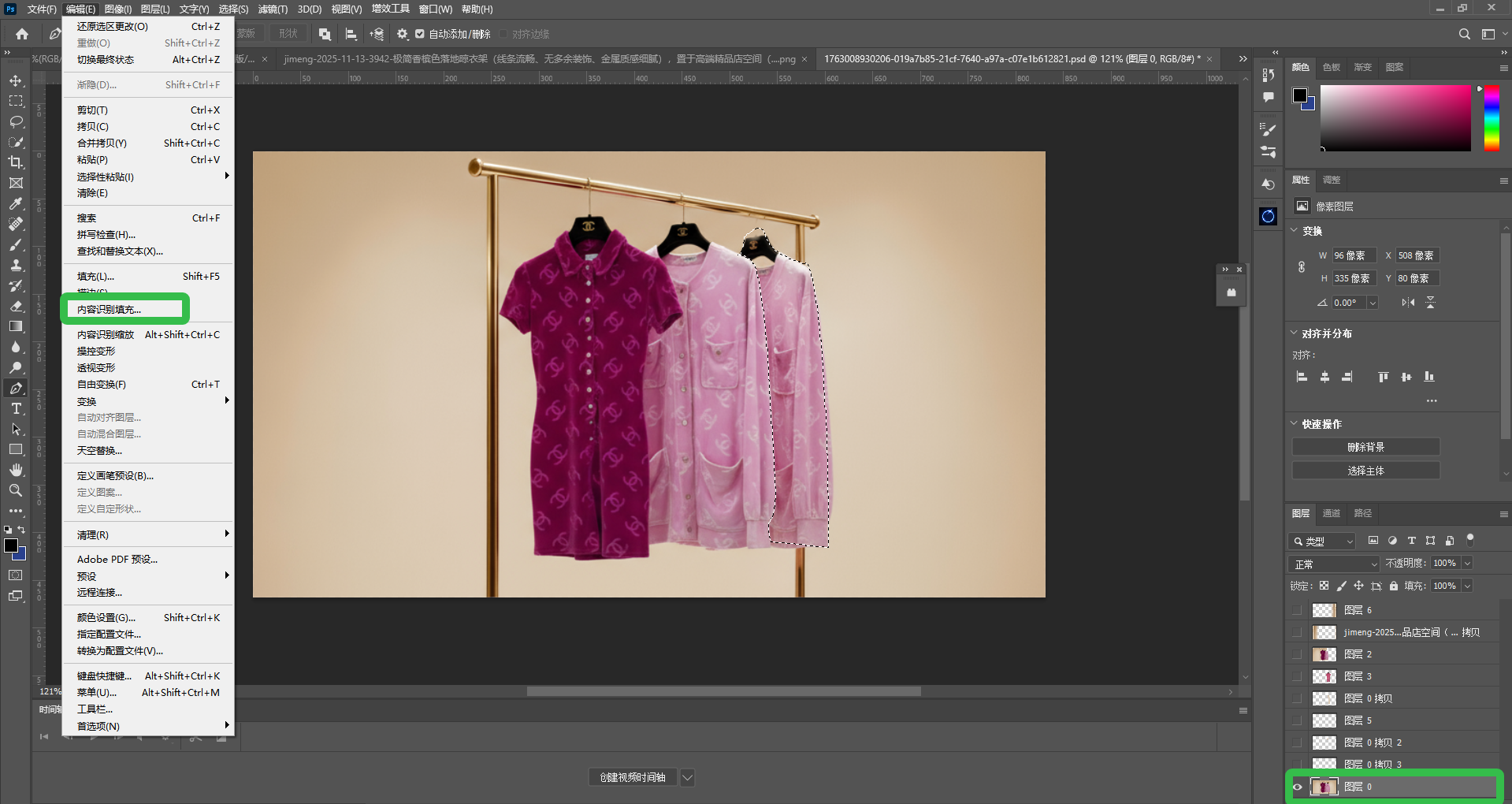Viewport: 1512px width, 804px height.
Task: Choose the Hand tool
Action: (16, 470)
